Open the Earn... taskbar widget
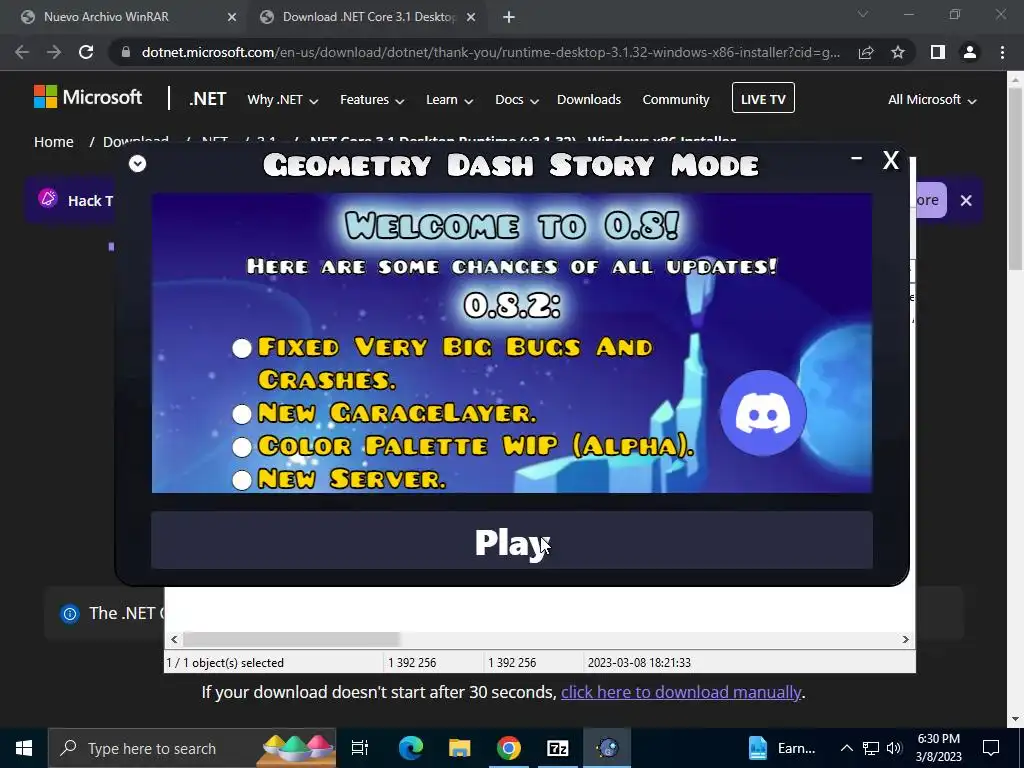Image resolution: width=1024 pixels, height=768 pixels. [x=782, y=748]
